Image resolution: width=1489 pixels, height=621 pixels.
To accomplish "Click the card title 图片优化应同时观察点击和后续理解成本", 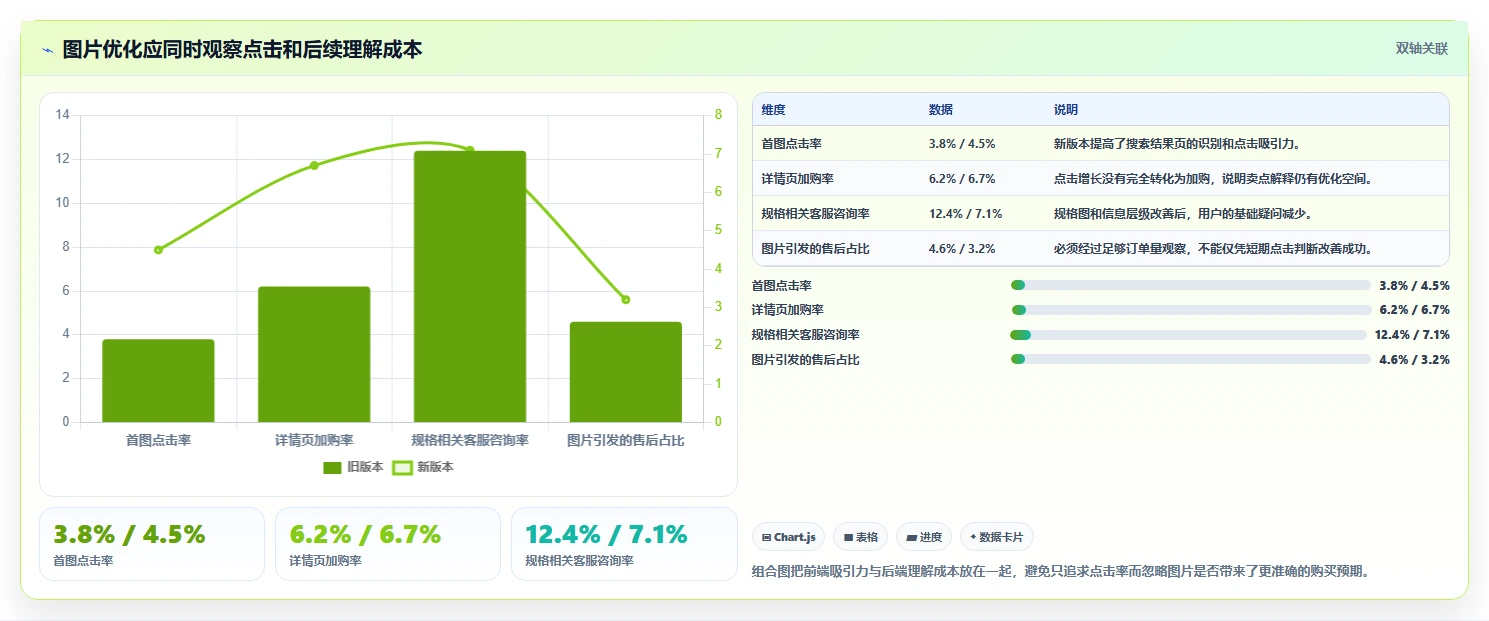I will tap(242, 49).
